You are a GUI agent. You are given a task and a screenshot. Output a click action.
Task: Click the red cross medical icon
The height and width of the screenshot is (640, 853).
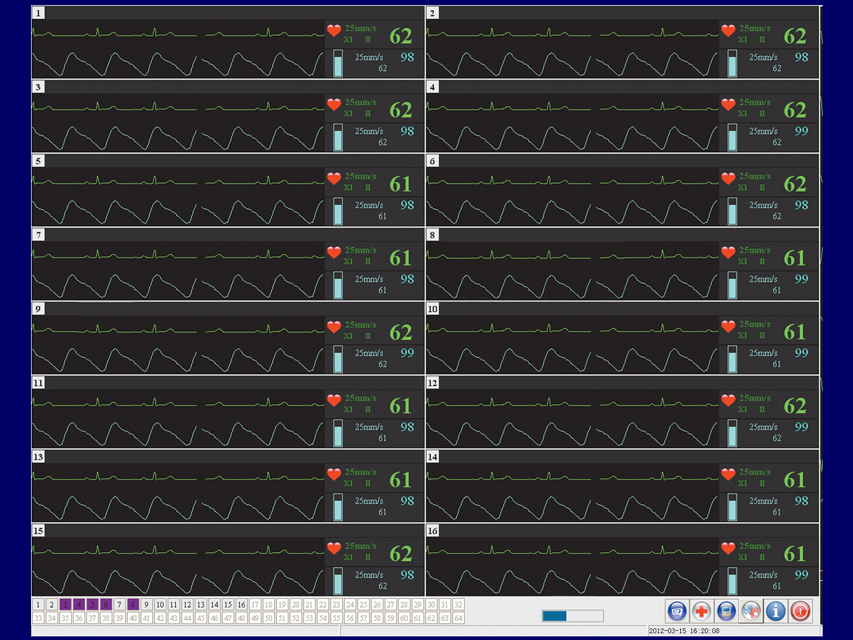coord(702,611)
